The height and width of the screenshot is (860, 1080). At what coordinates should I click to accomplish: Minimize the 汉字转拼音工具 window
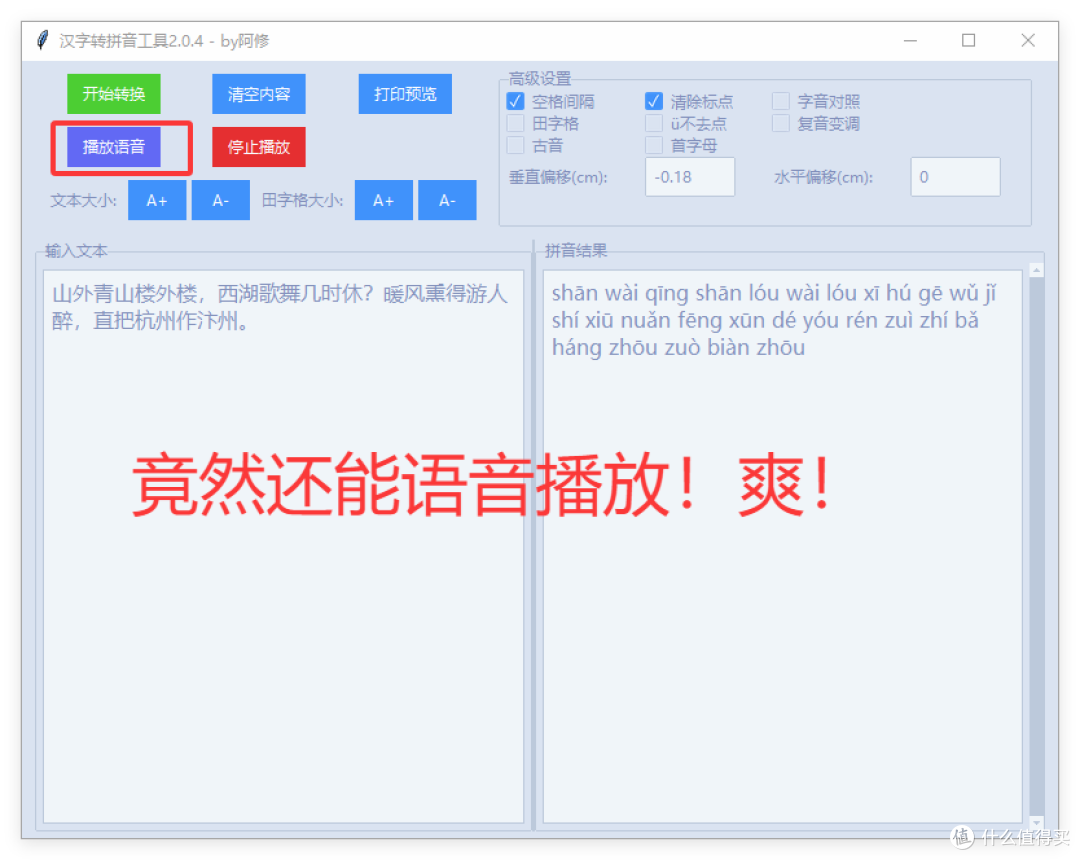pyautogui.click(x=911, y=41)
